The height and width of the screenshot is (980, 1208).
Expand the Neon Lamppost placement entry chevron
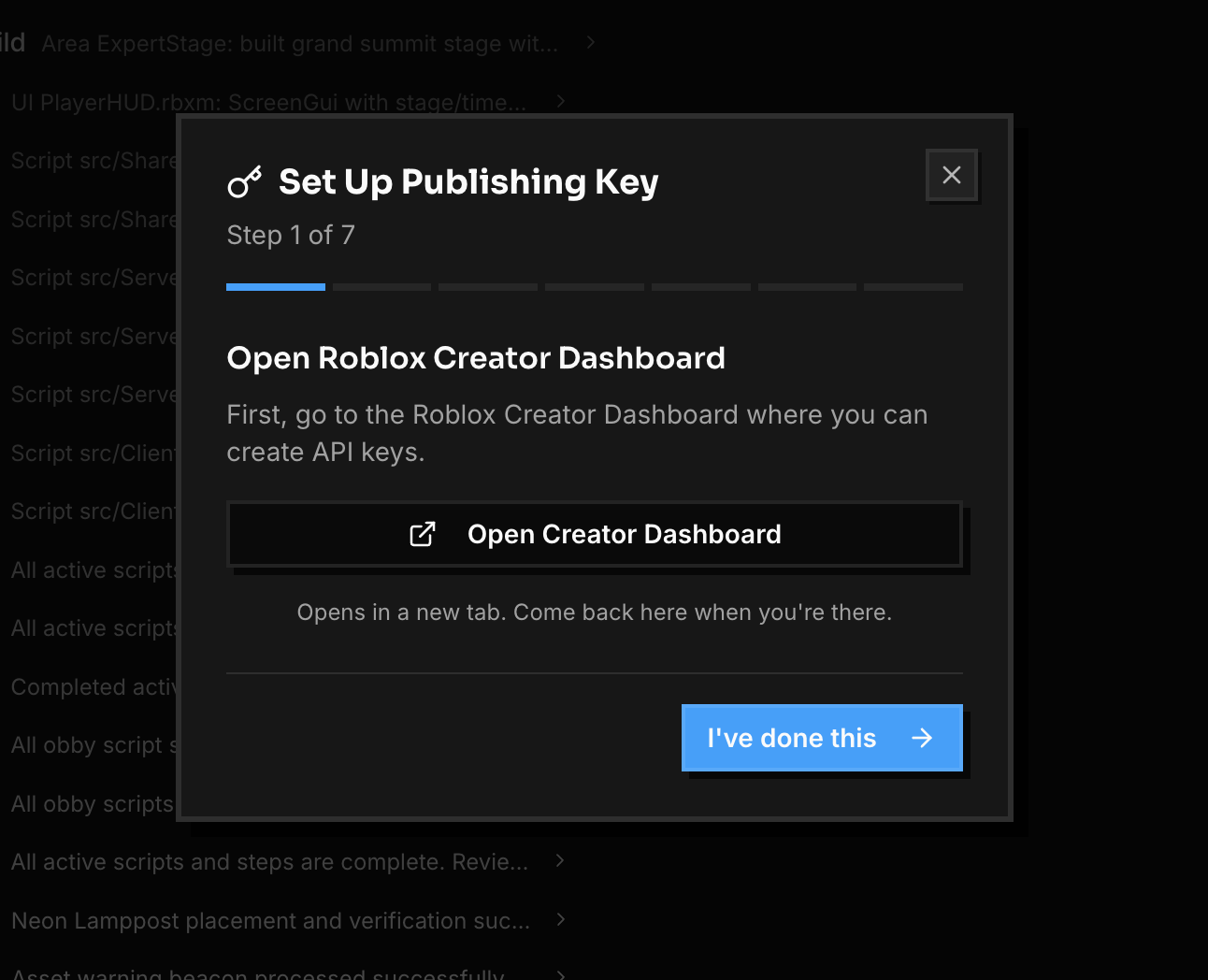click(x=561, y=919)
